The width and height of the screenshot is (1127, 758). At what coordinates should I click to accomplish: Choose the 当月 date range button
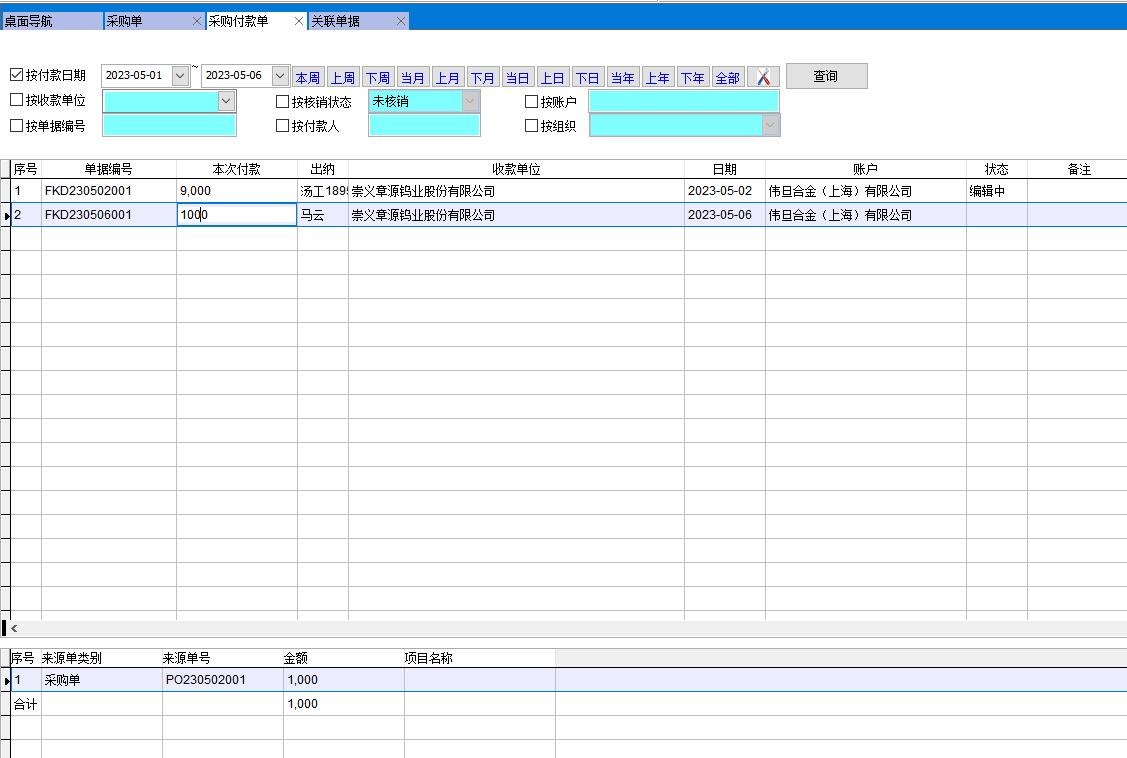click(412, 77)
